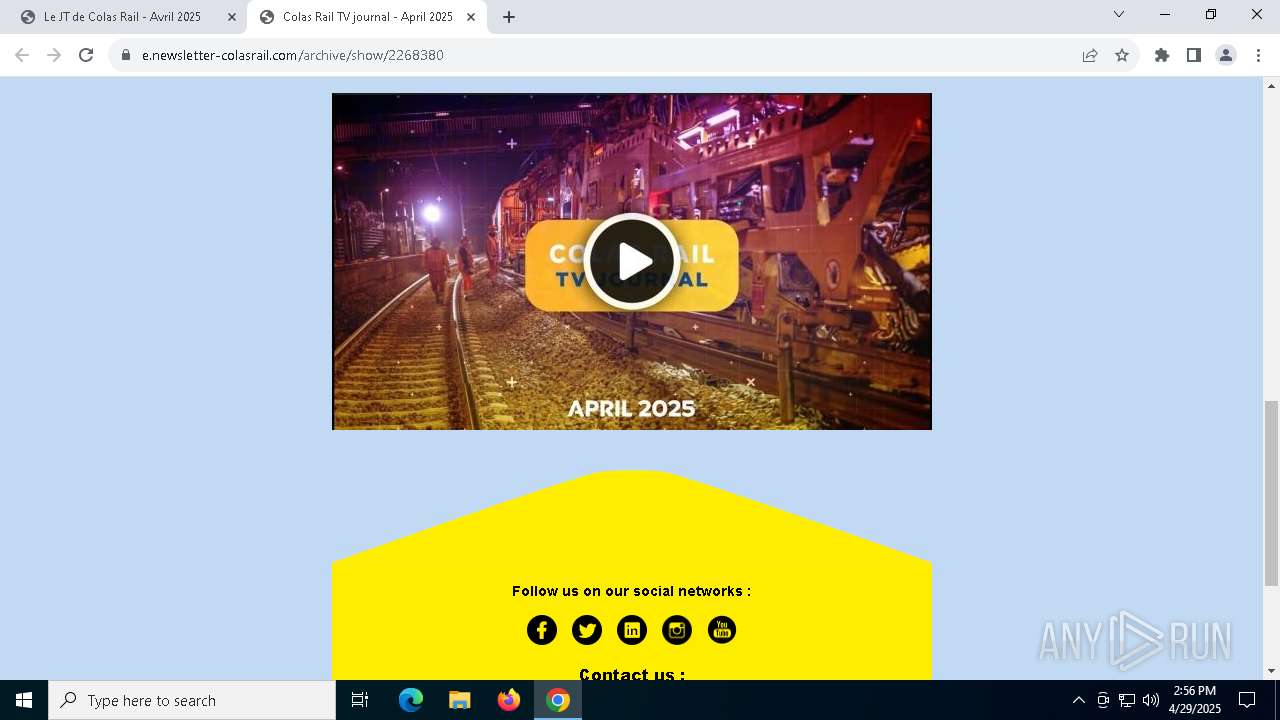Share this page icon
This screenshot has height=720, width=1280.
(x=1090, y=55)
